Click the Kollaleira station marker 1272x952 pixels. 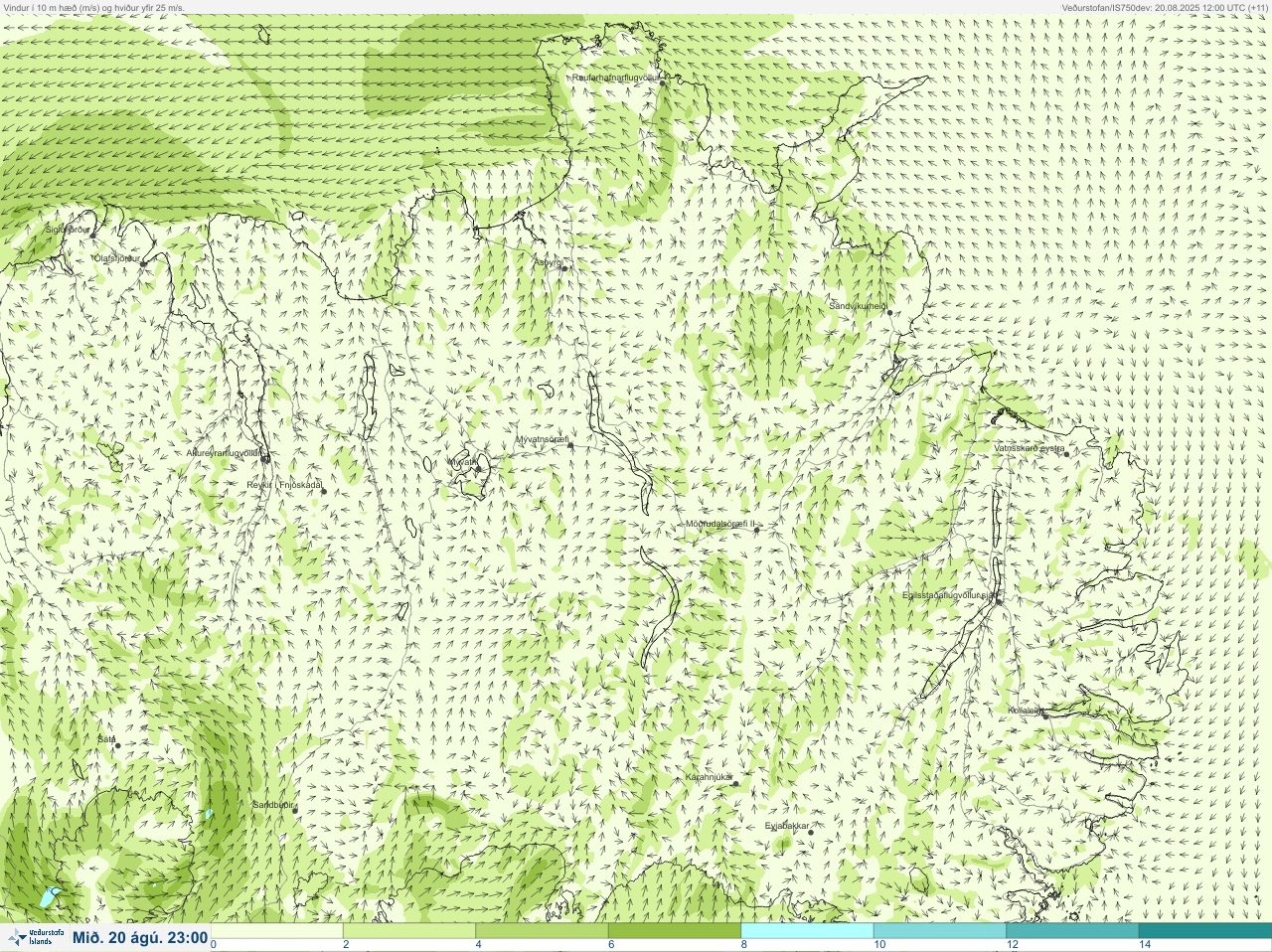click(1044, 714)
